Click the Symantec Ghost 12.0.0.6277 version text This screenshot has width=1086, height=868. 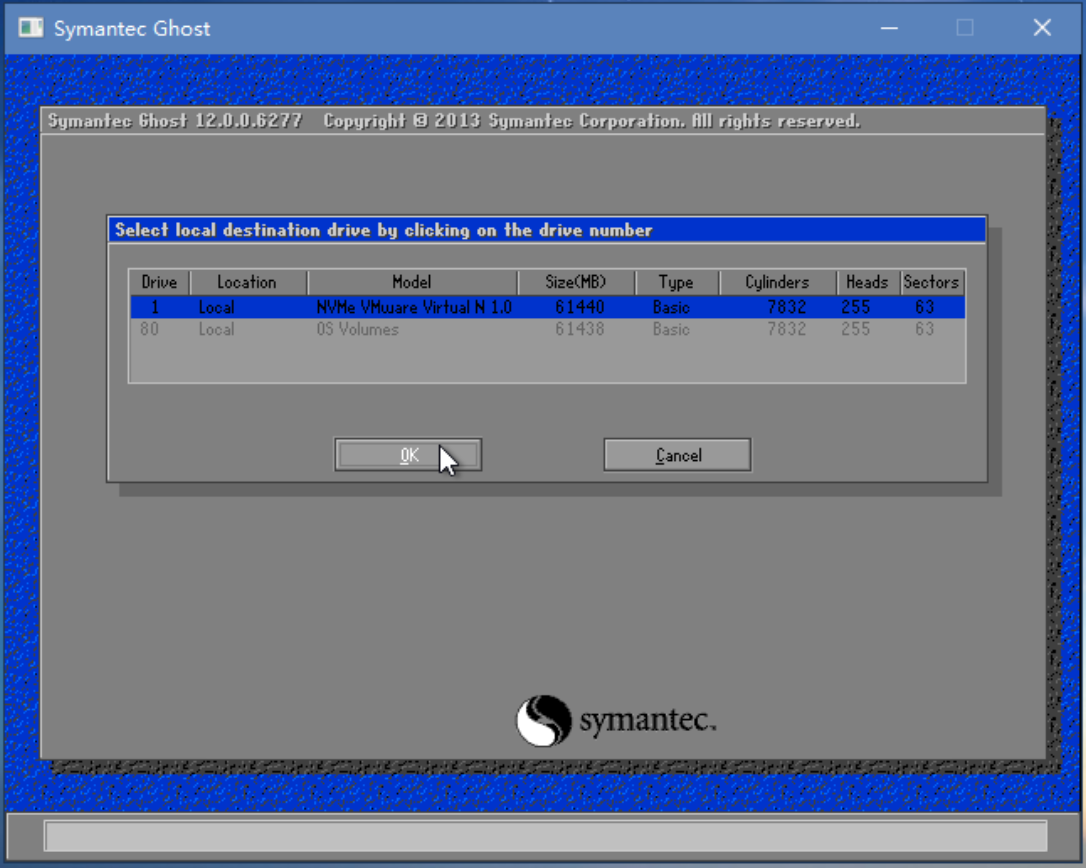pos(175,121)
